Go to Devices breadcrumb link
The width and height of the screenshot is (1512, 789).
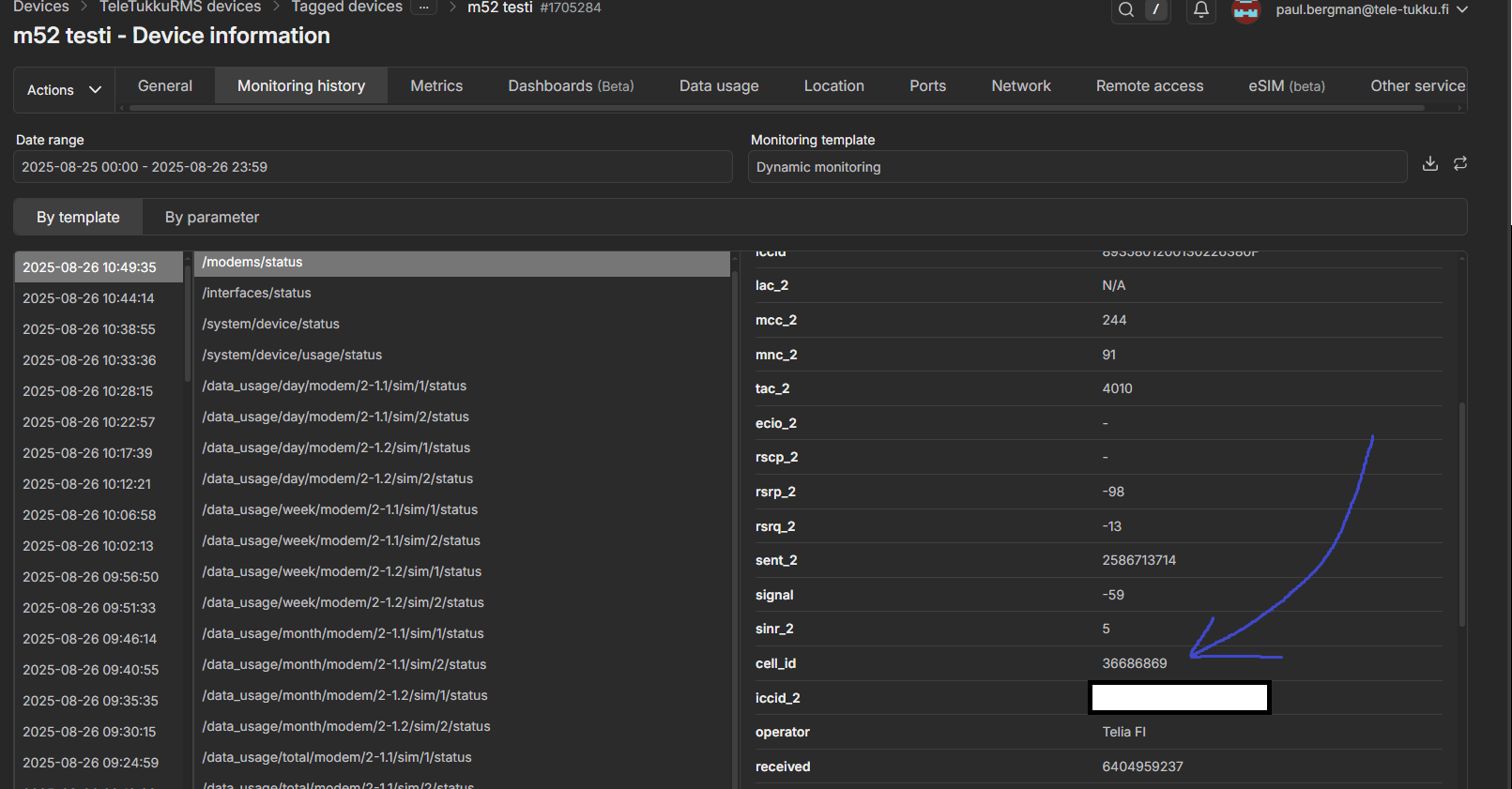pyautogui.click(x=41, y=7)
